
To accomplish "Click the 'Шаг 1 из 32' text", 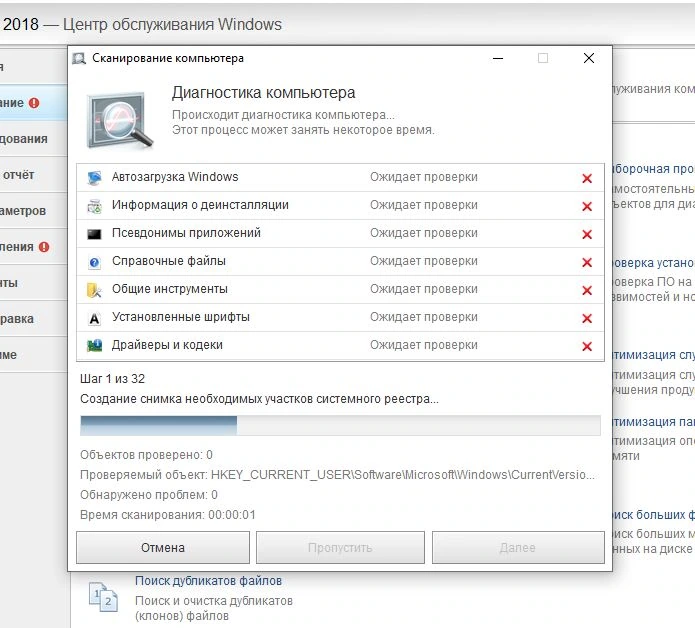I will click(113, 378).
